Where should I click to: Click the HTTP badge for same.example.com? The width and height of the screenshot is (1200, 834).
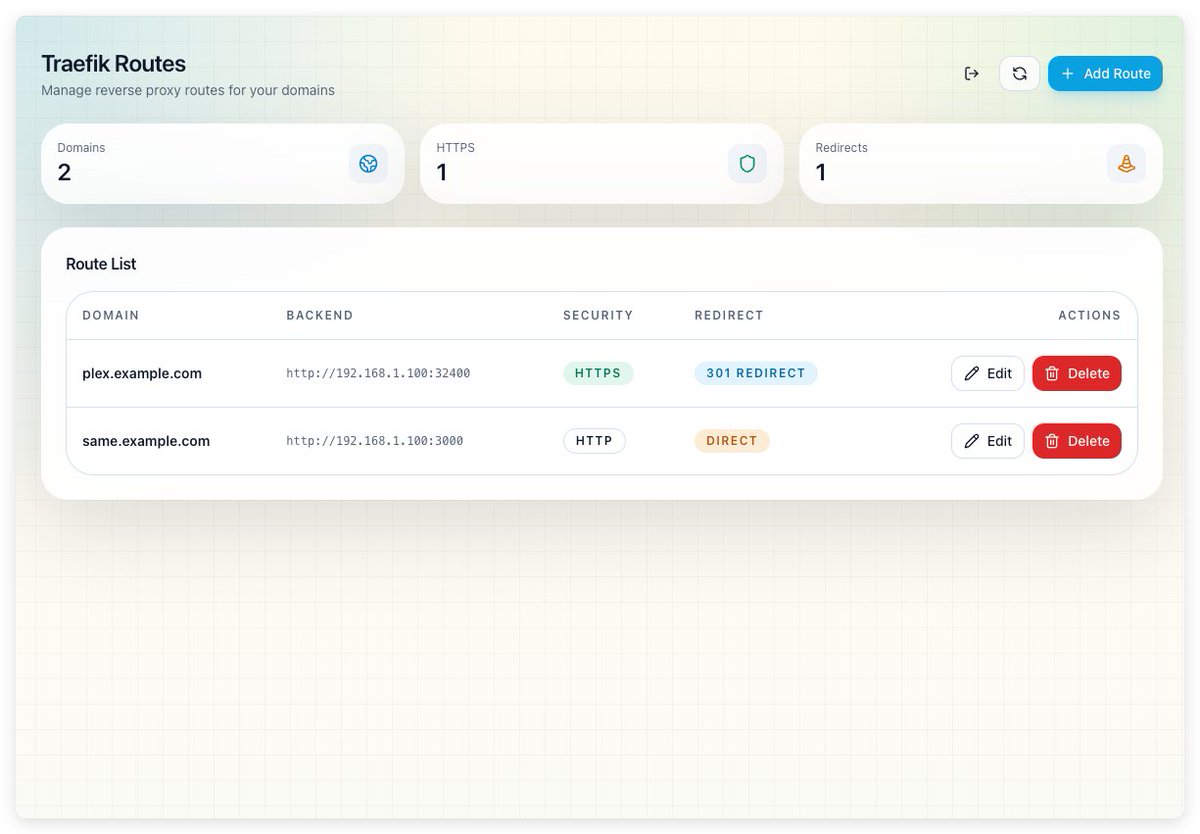point(594,441)
